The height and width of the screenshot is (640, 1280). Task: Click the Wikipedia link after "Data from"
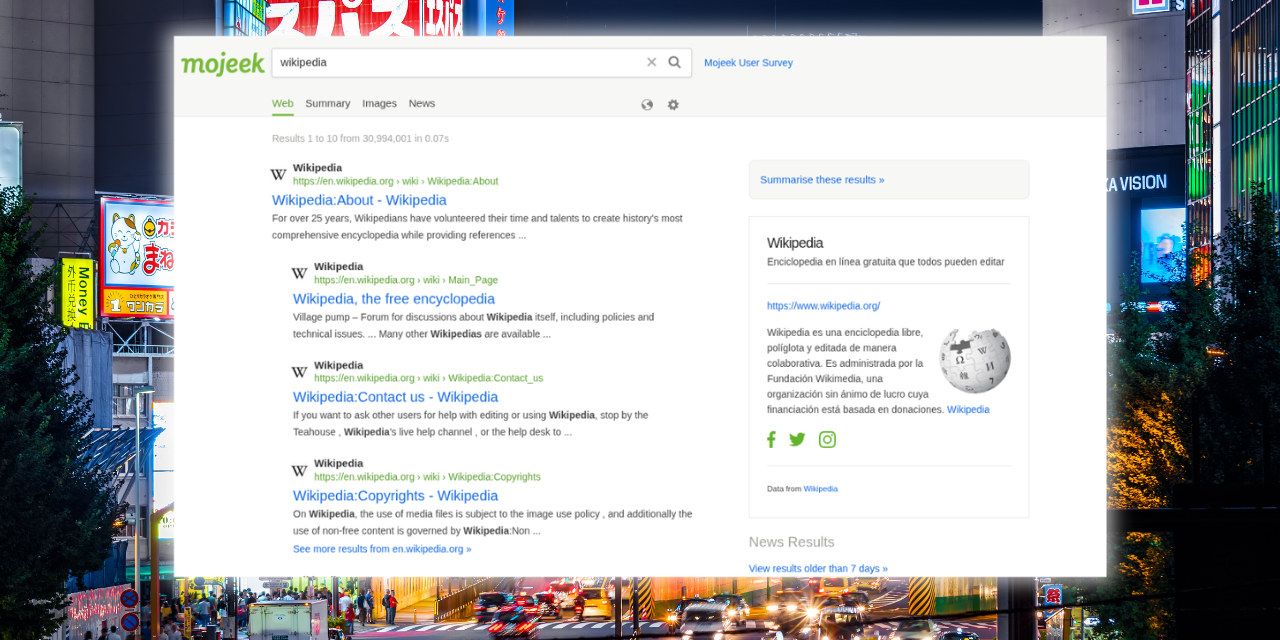[821, 489]
